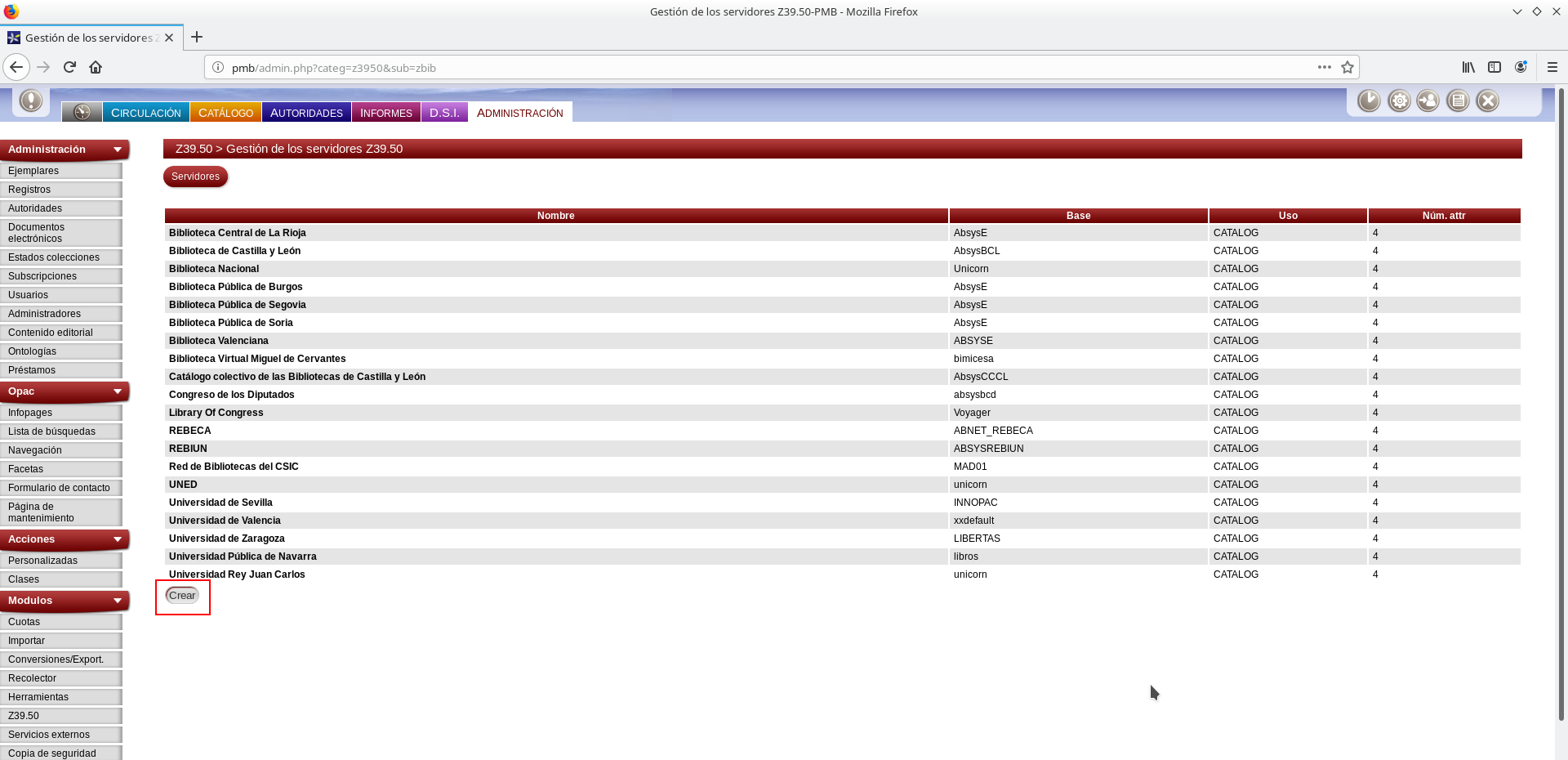Switch to the Catálogo tab
1568x760 pixels.
(225, 113)
